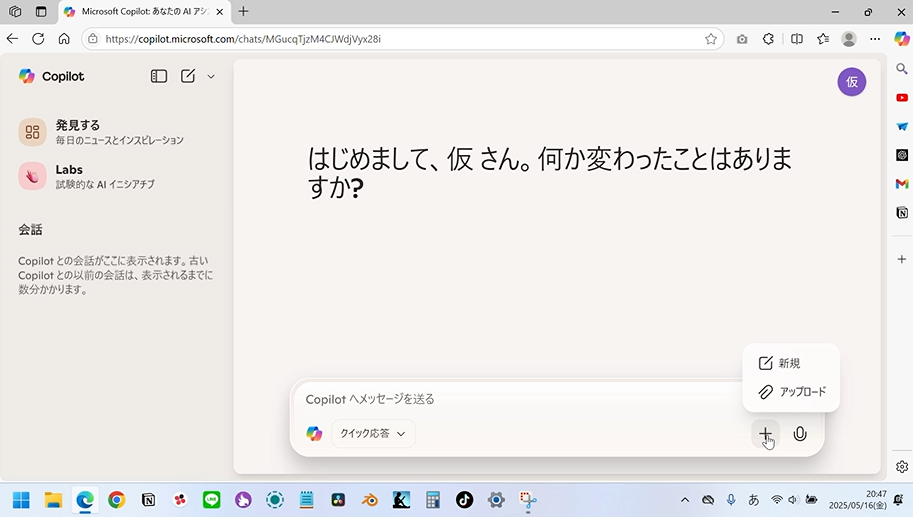Click the Copilot logo in composer
Viewport: 913px width, 517px height.
click(314, 434)
